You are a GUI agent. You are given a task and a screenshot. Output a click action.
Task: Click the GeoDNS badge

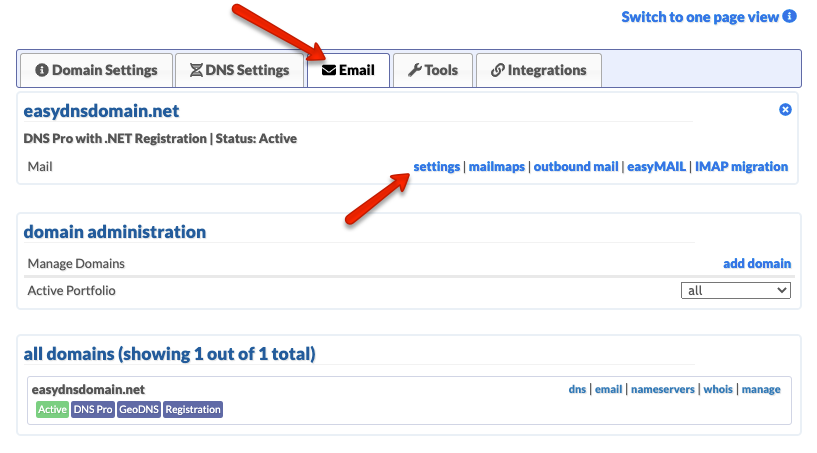click(x=139, y=410)
